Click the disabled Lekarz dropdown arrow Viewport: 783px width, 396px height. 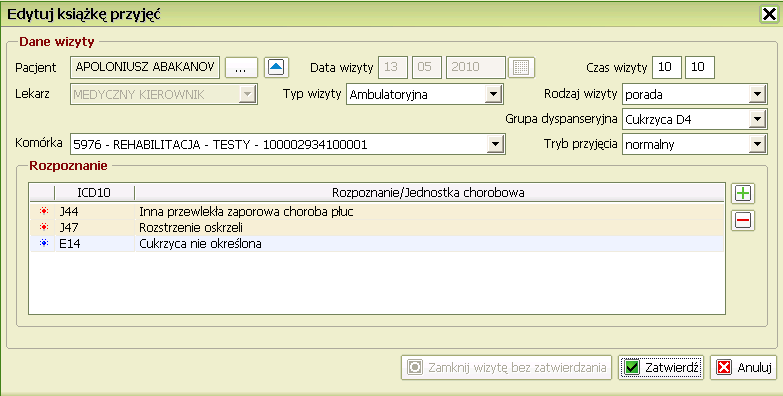247,94
